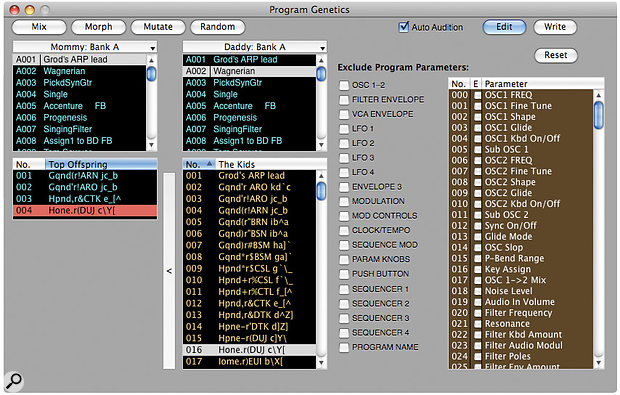620x395 pixels.
Task: Select Daddy program A008 Assign1 to BD FB
Action: pos(250,141)
